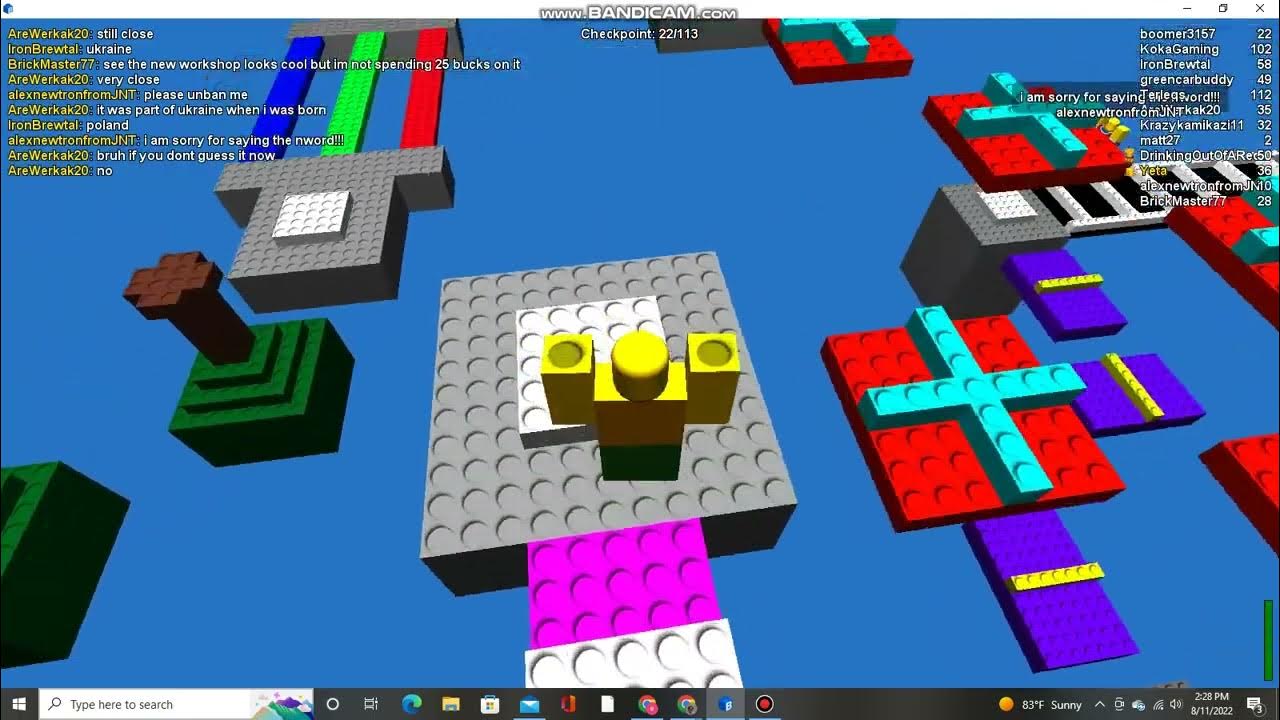
Task: Open the OneDrive tray icon
Action: point(1139,704)
